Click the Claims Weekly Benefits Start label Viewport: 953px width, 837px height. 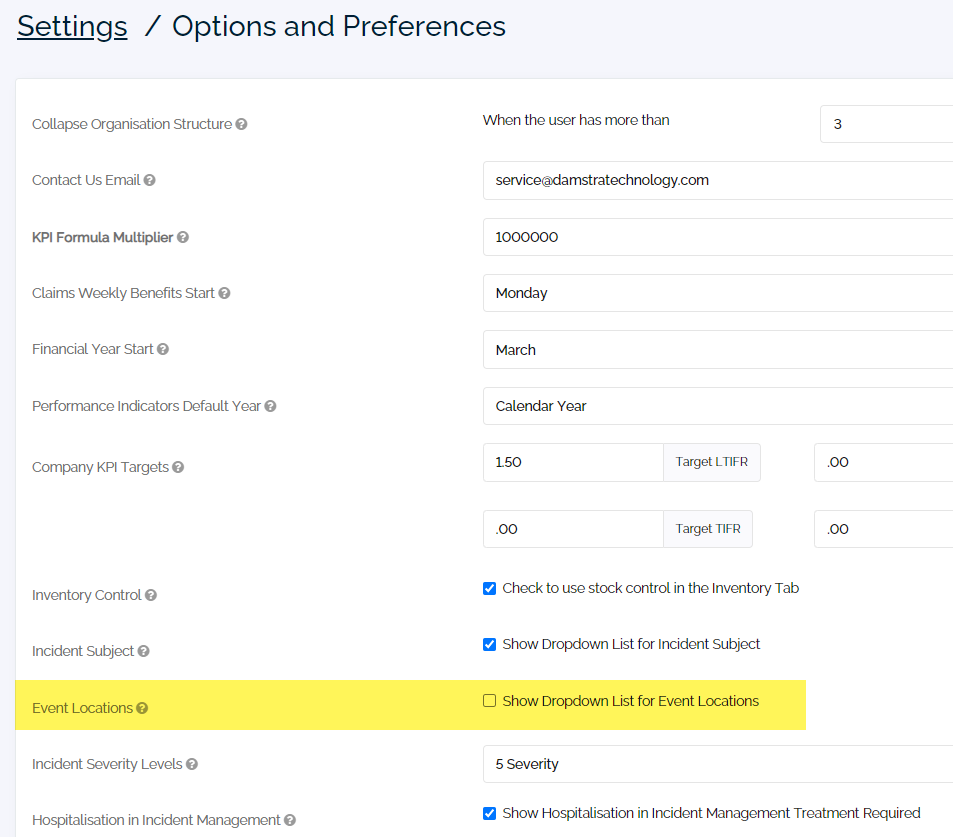123,294
